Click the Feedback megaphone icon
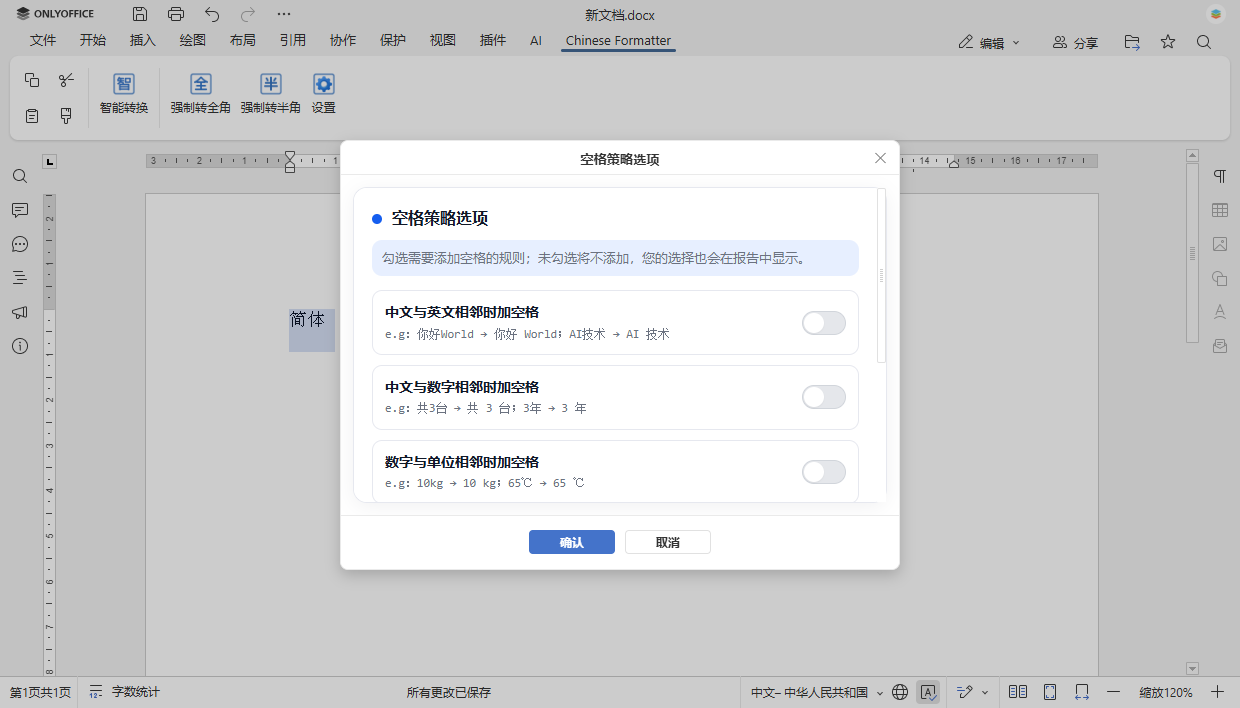The width and height of the screenshot is (1240, 708). (20, 312)
